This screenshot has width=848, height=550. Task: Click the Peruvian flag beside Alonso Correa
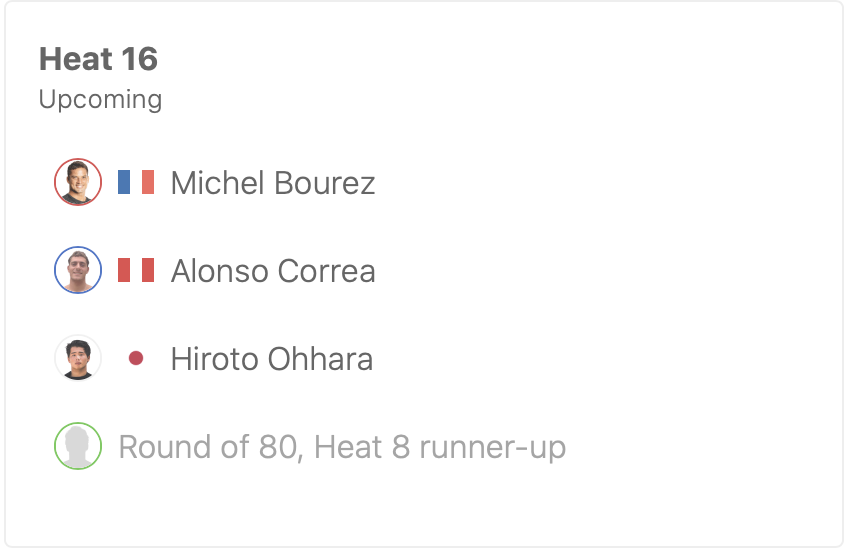coord(136,270)
